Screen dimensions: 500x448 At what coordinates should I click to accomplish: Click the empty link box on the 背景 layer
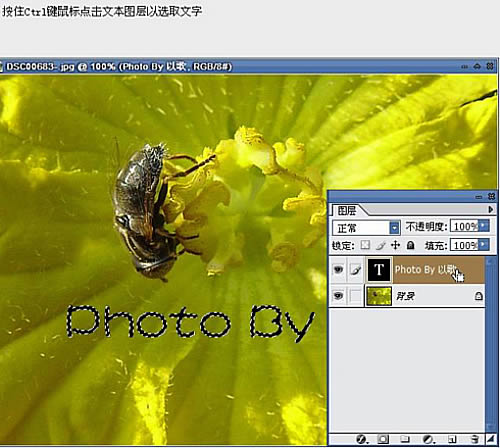click(356, 296)
